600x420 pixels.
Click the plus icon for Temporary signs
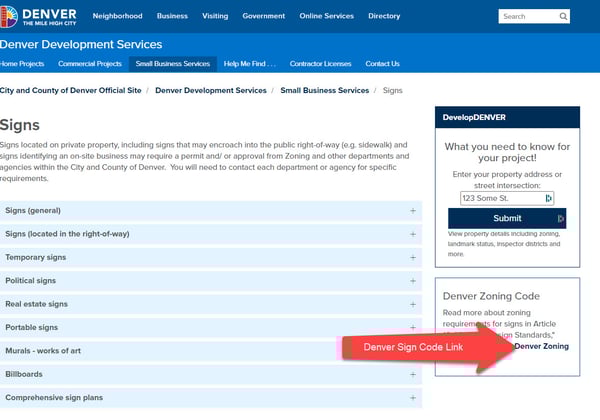[412, 257]
